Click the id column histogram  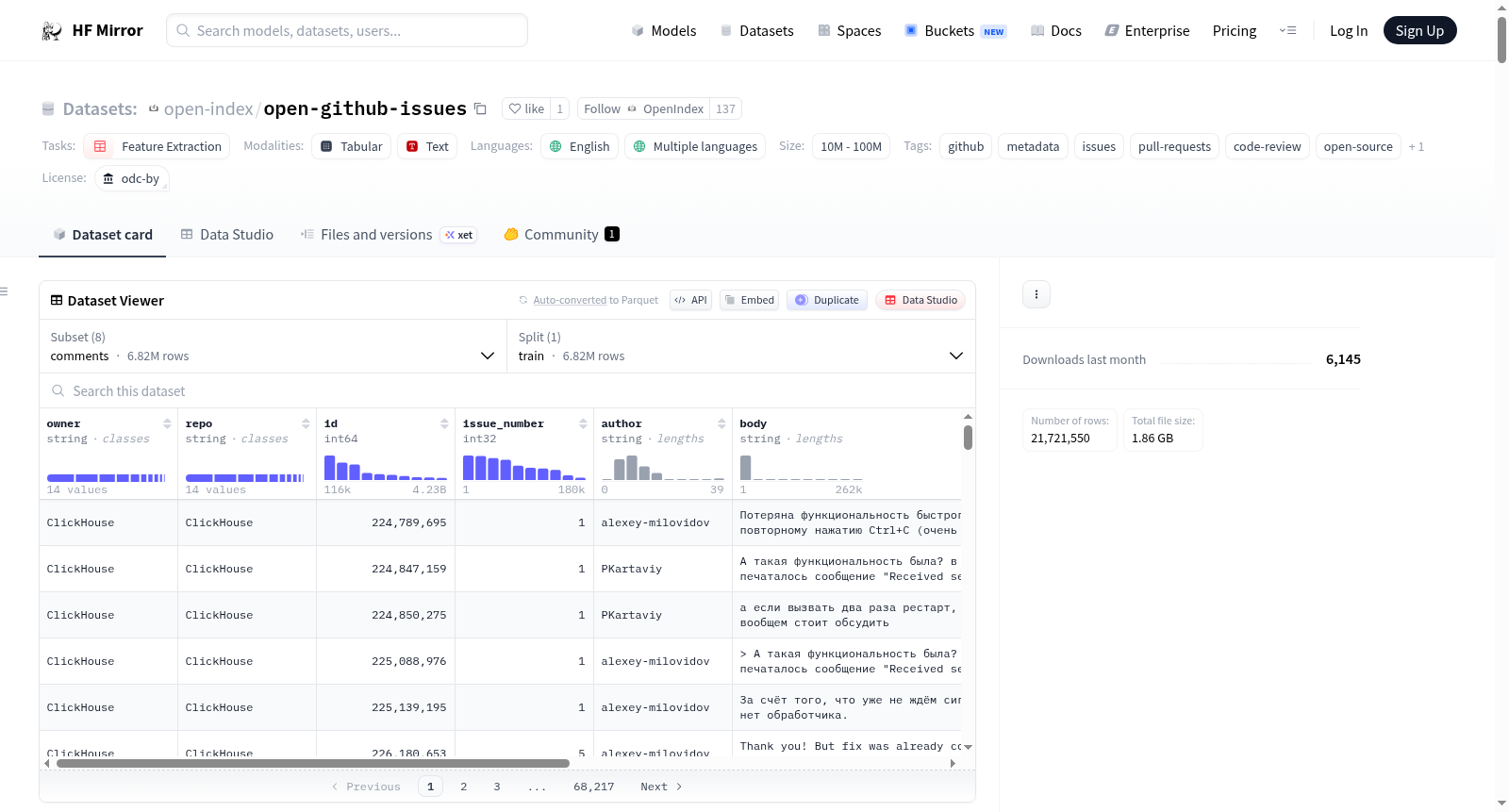coord(386,467)
